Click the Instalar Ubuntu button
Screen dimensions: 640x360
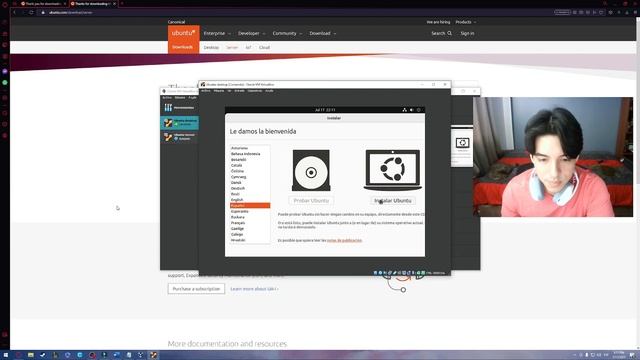click(393, 200)
